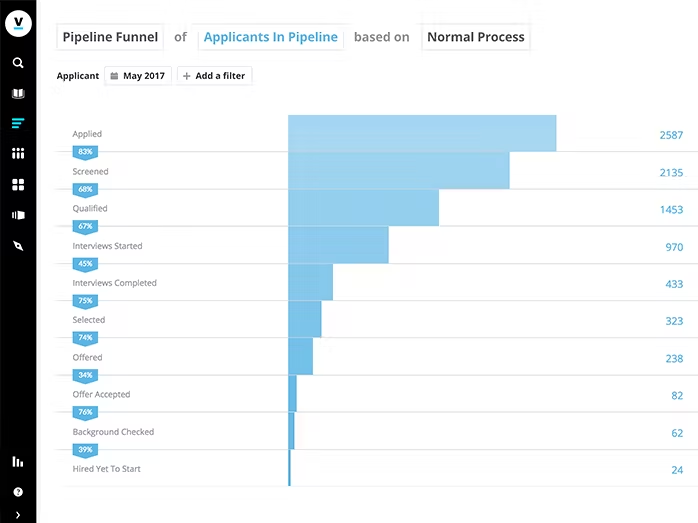
Task: Click the Screened count 2135
Action: click(671, 173)
